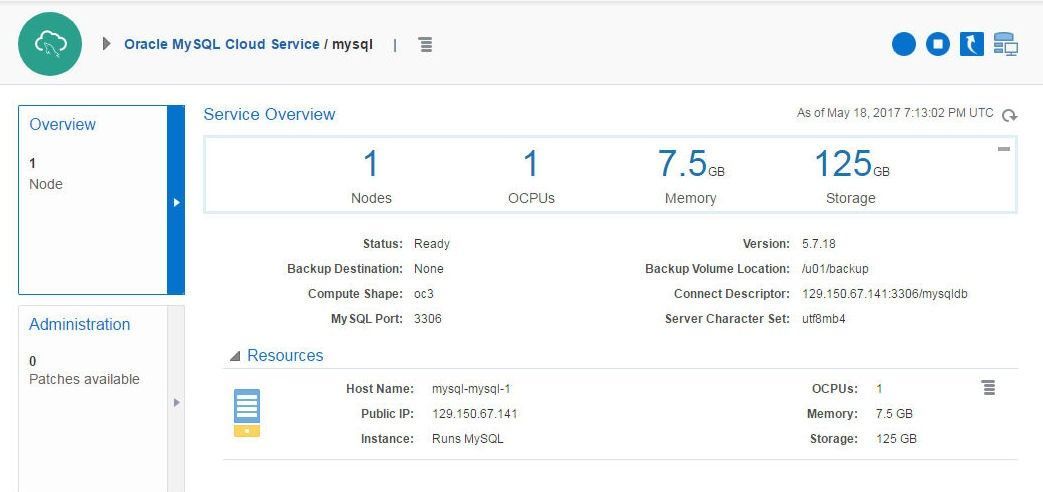
Task: Click the mysql service name in breadcrumb
Action: [x=353, y=45]
